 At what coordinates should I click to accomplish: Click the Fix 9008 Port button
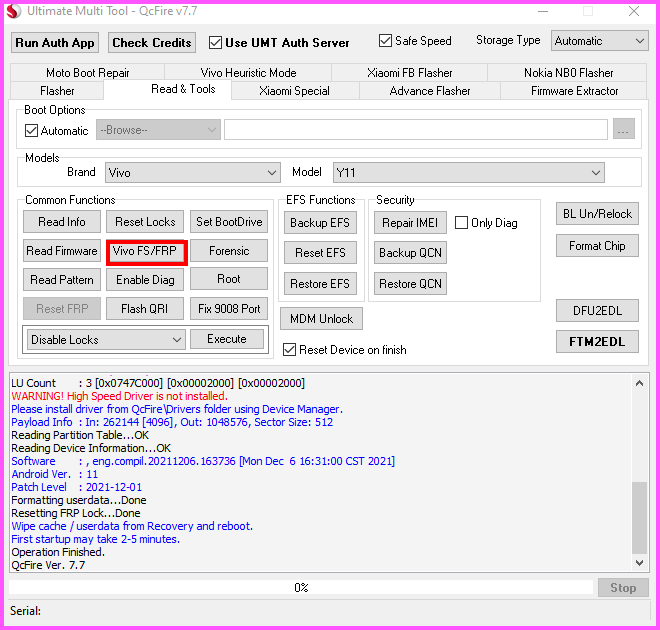[229, 309]
